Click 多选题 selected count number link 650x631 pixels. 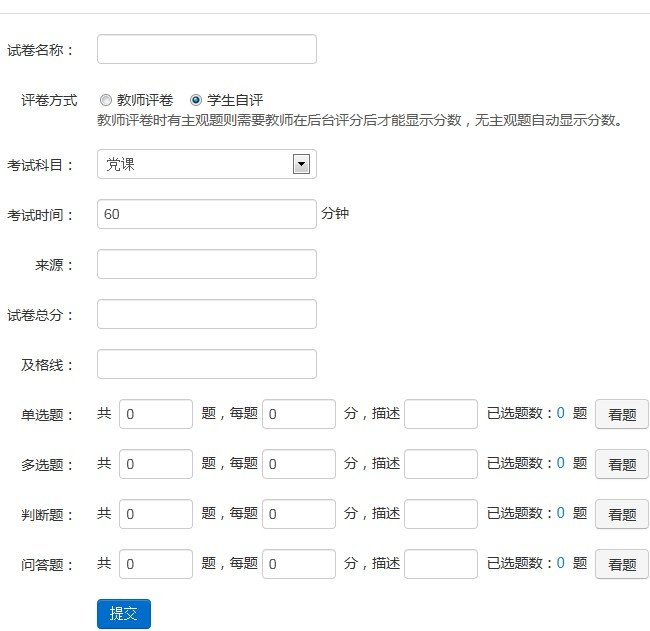[x=560, y=463]
